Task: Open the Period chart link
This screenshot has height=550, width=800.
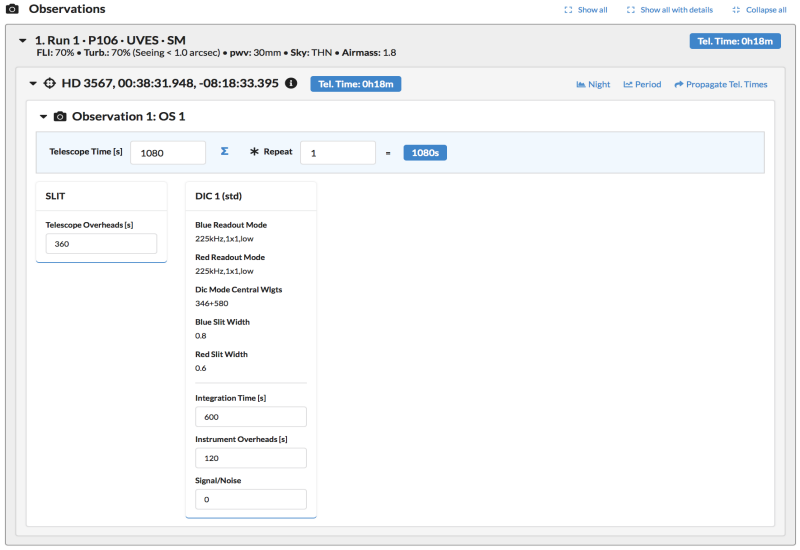Action: (642, 85)
